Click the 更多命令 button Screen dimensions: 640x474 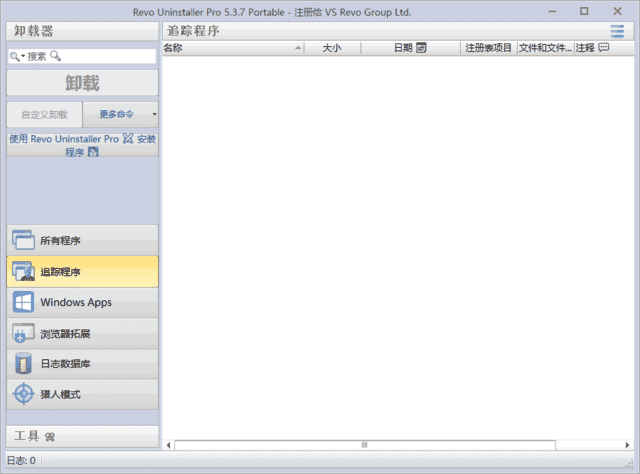tap(116, 114)
